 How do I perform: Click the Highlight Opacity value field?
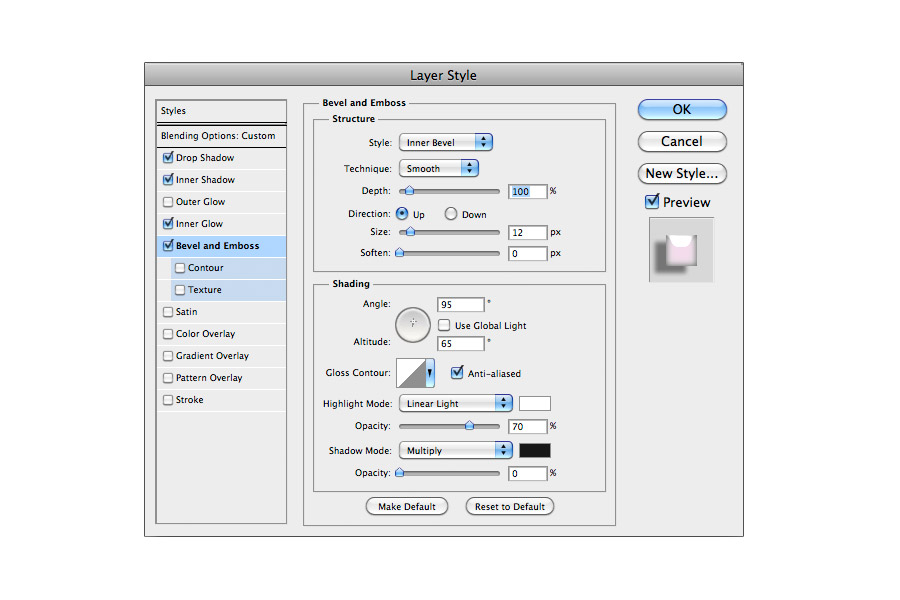tap(527, 426)
